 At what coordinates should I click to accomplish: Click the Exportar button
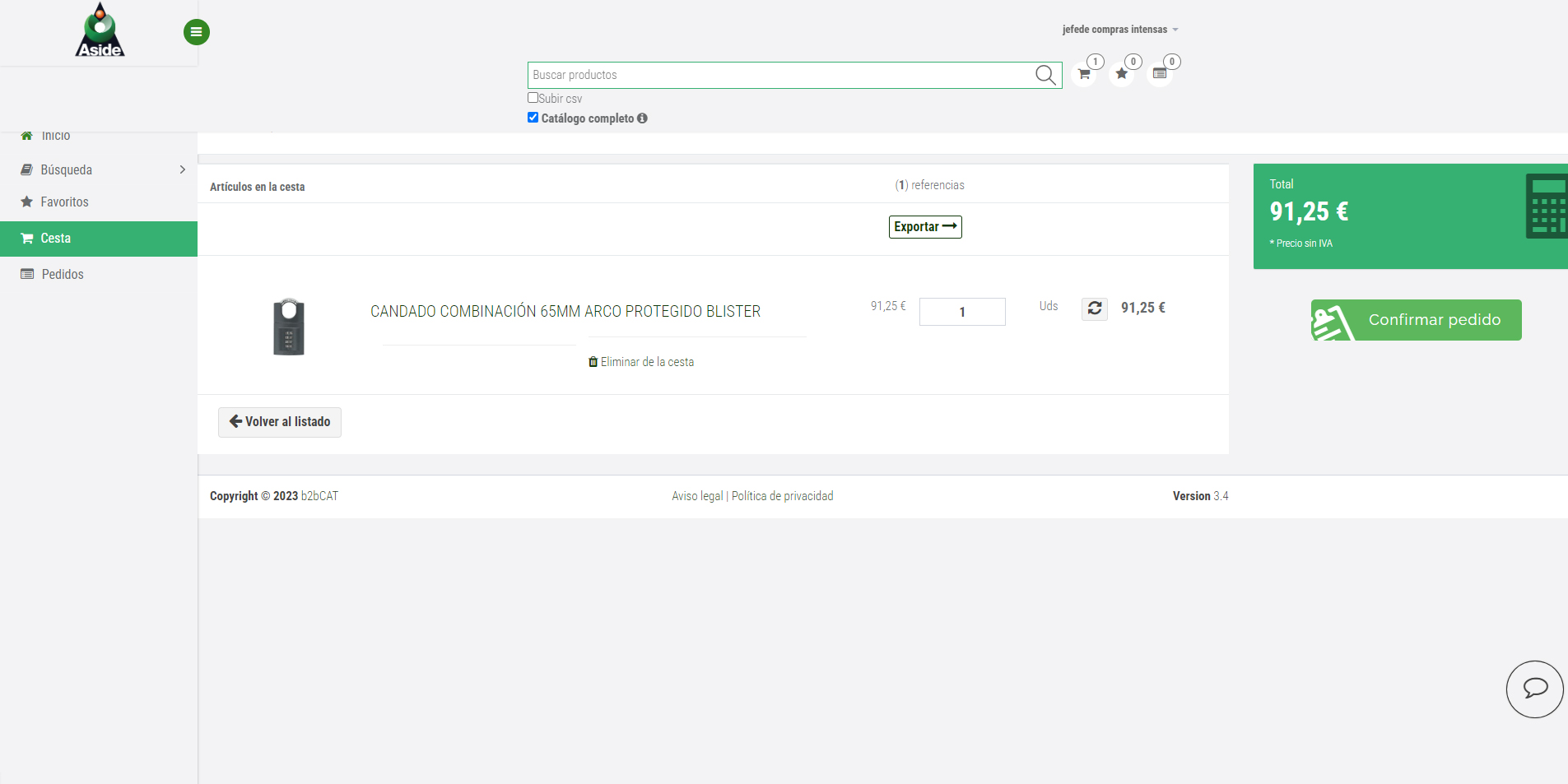[x=925, y=227]
